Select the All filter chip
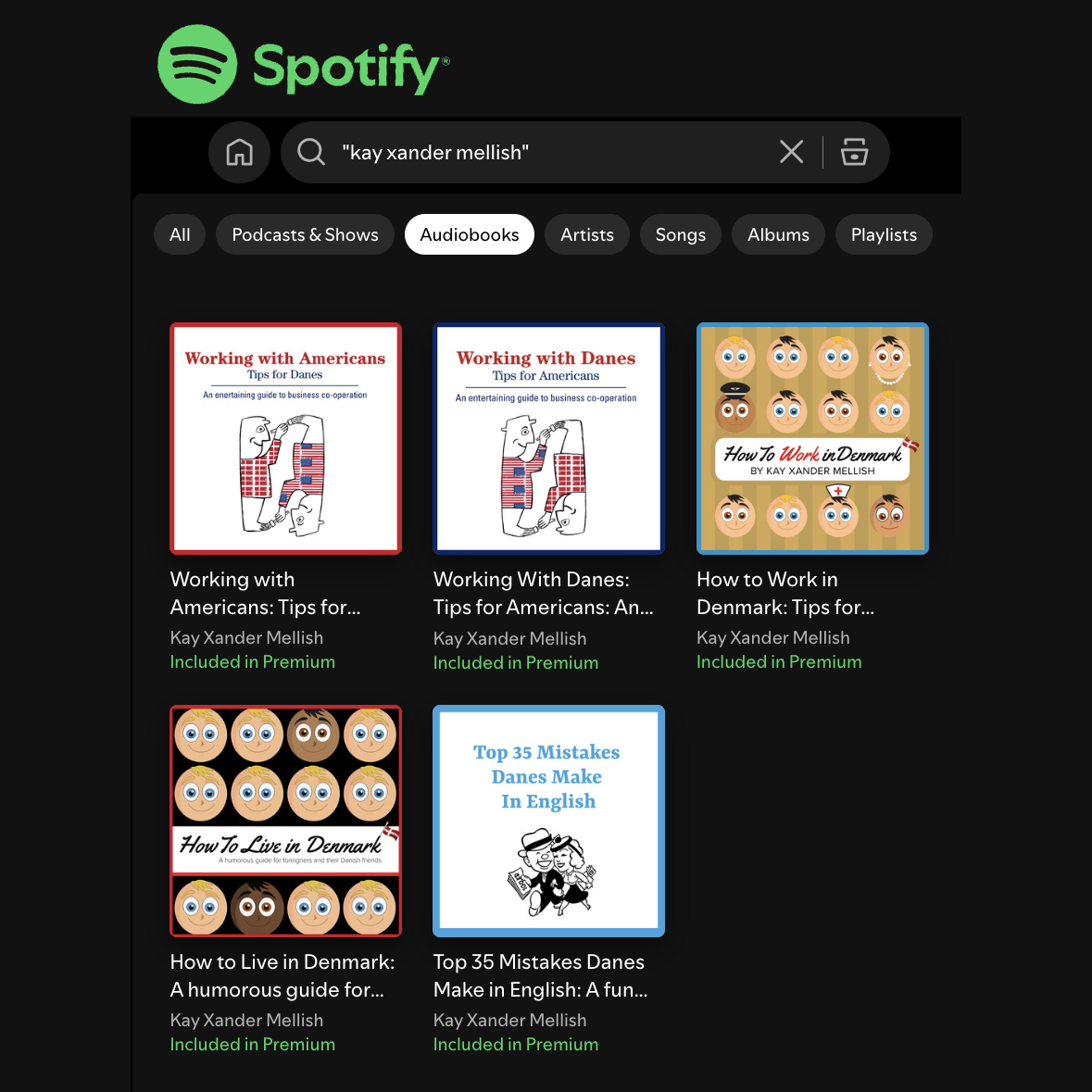The image size is (1092, 1092). point(180,234)
